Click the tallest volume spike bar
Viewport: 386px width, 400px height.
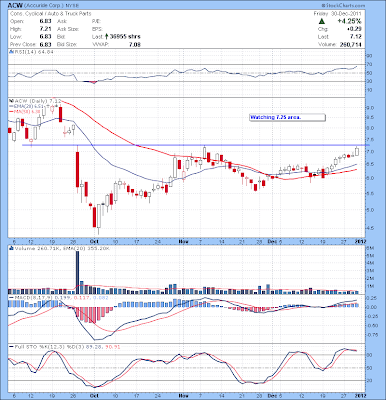pos(78,272)
